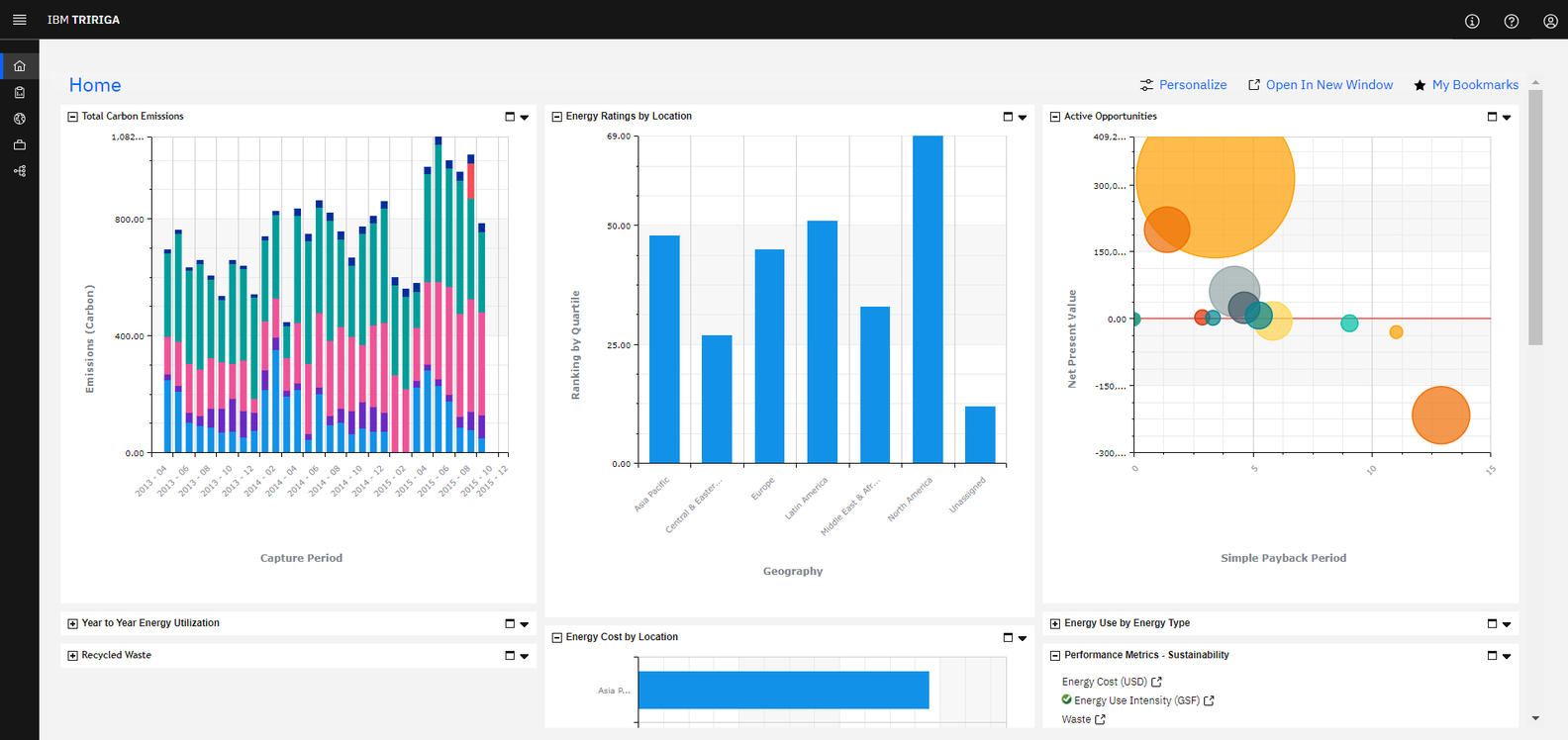Open the user profile icon
This screenshot has width=1568, height=740.
(1550, 21)
